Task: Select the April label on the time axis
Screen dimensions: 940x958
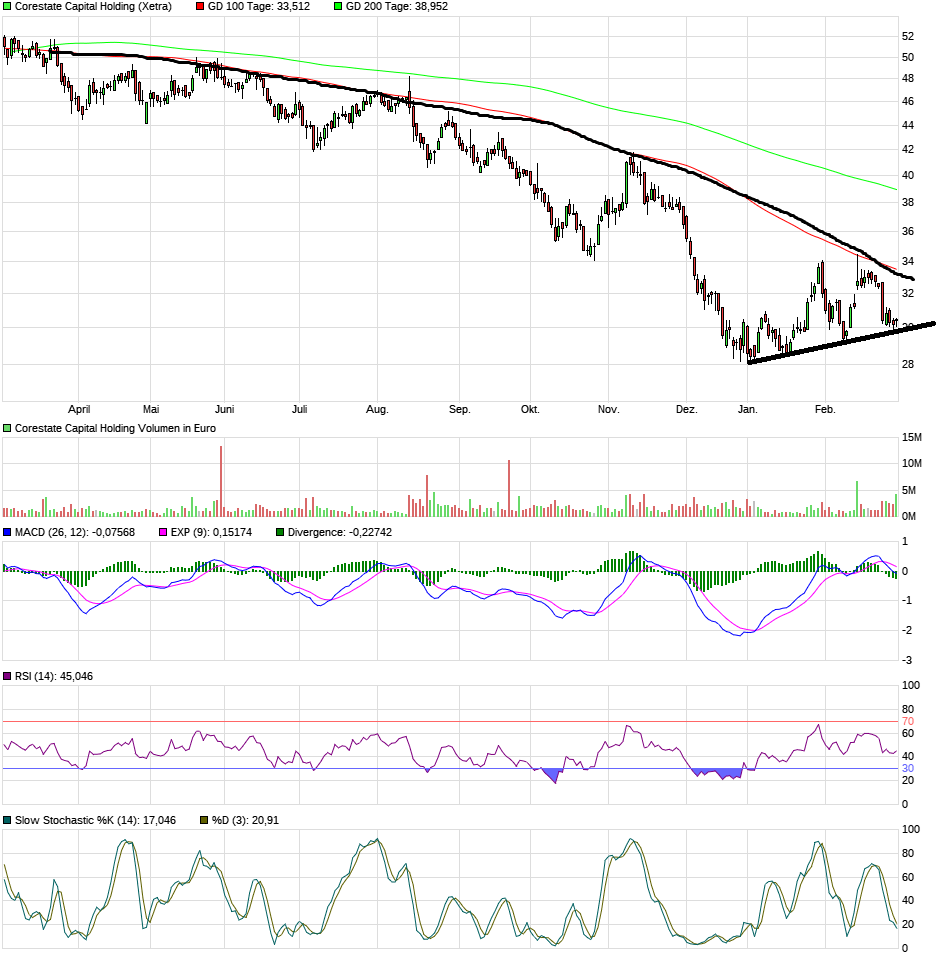Action: (80, 408)
